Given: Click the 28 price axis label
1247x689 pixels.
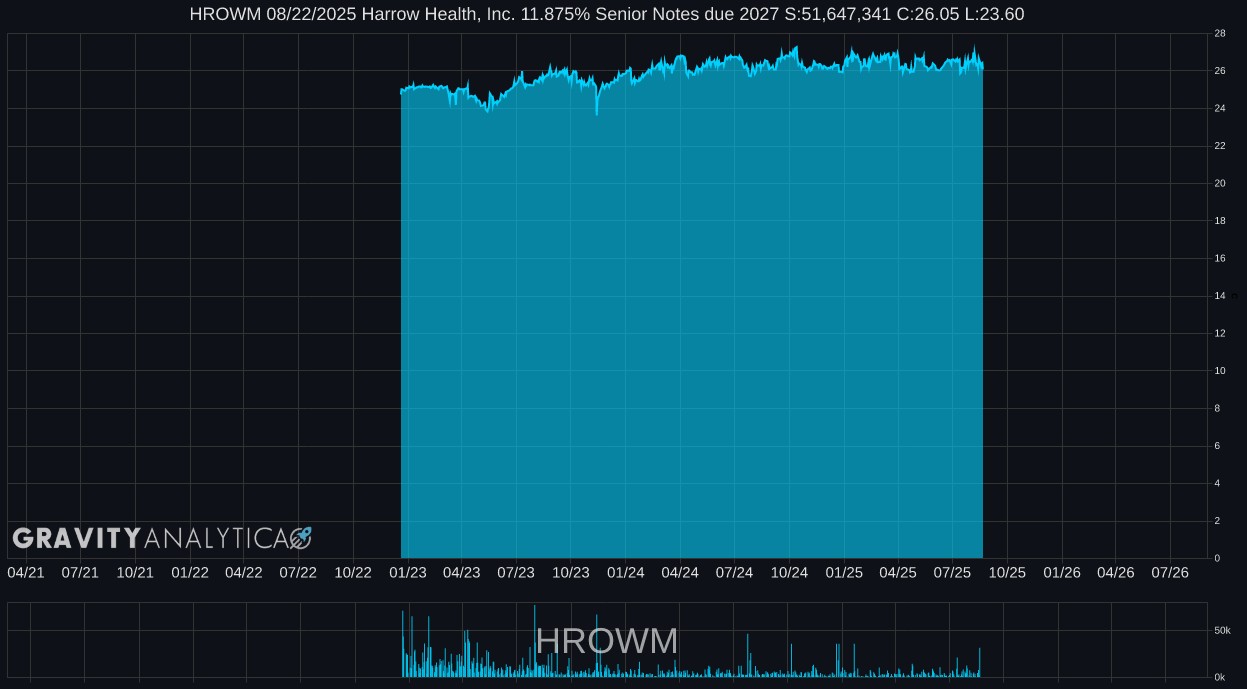Looking at the screenshot, I should click(1220, 33).
